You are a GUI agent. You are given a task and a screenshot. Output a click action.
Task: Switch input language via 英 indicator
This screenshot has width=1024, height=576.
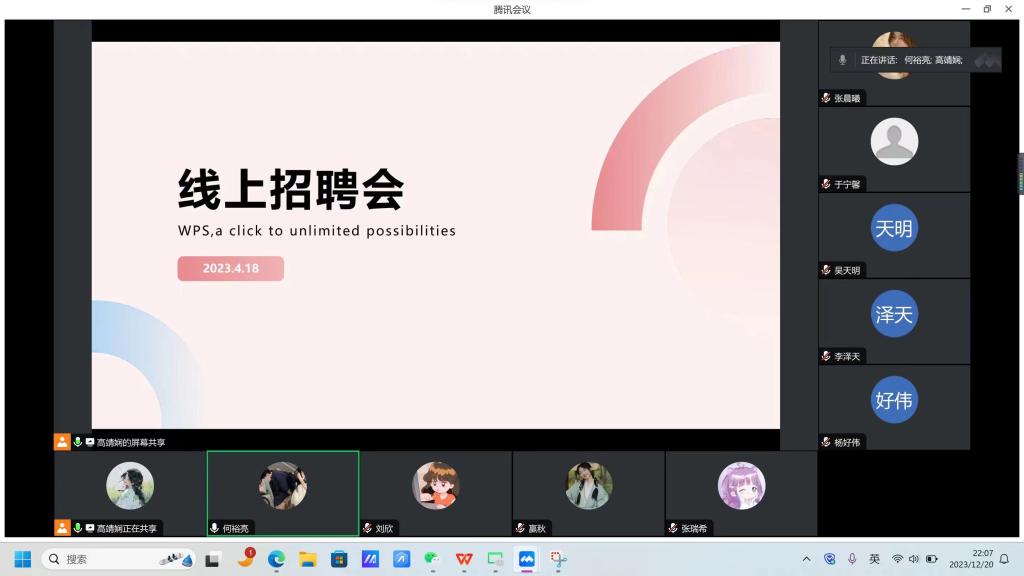click(874, 559)
